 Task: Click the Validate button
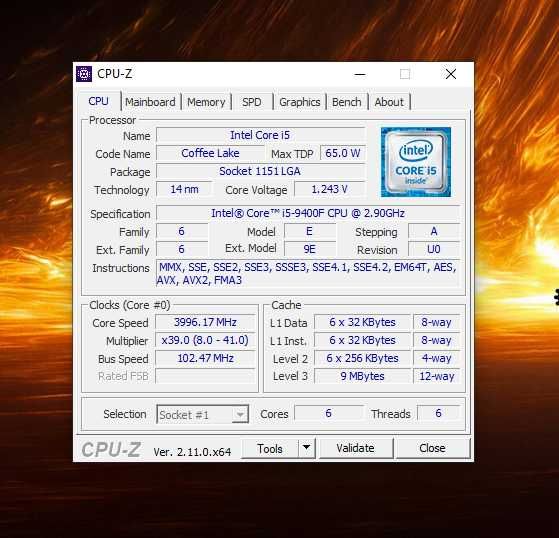tap(356, 449)
